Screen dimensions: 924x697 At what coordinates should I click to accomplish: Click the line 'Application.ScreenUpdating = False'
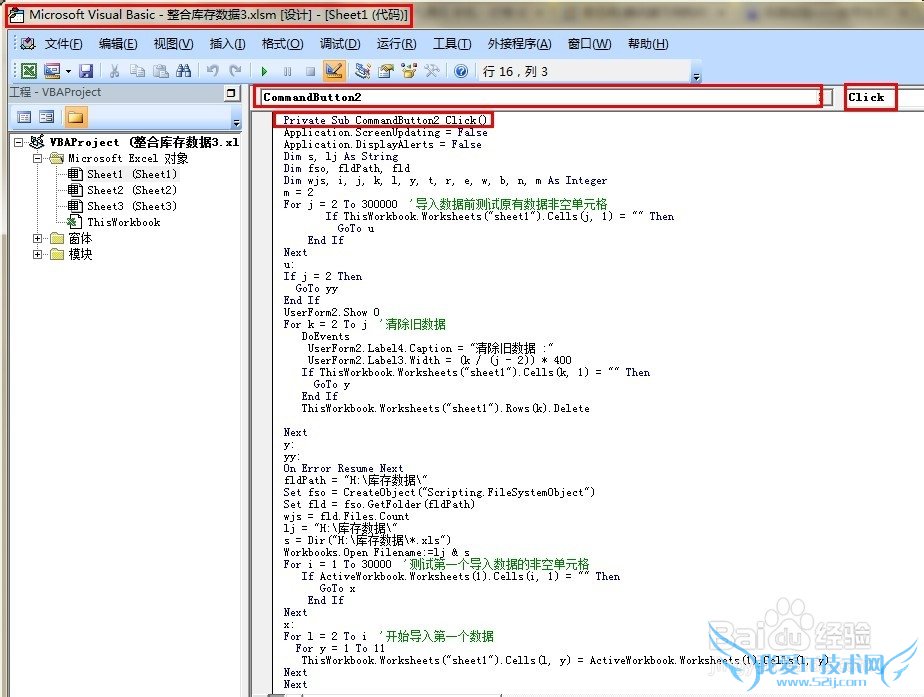tap(385, 133)
